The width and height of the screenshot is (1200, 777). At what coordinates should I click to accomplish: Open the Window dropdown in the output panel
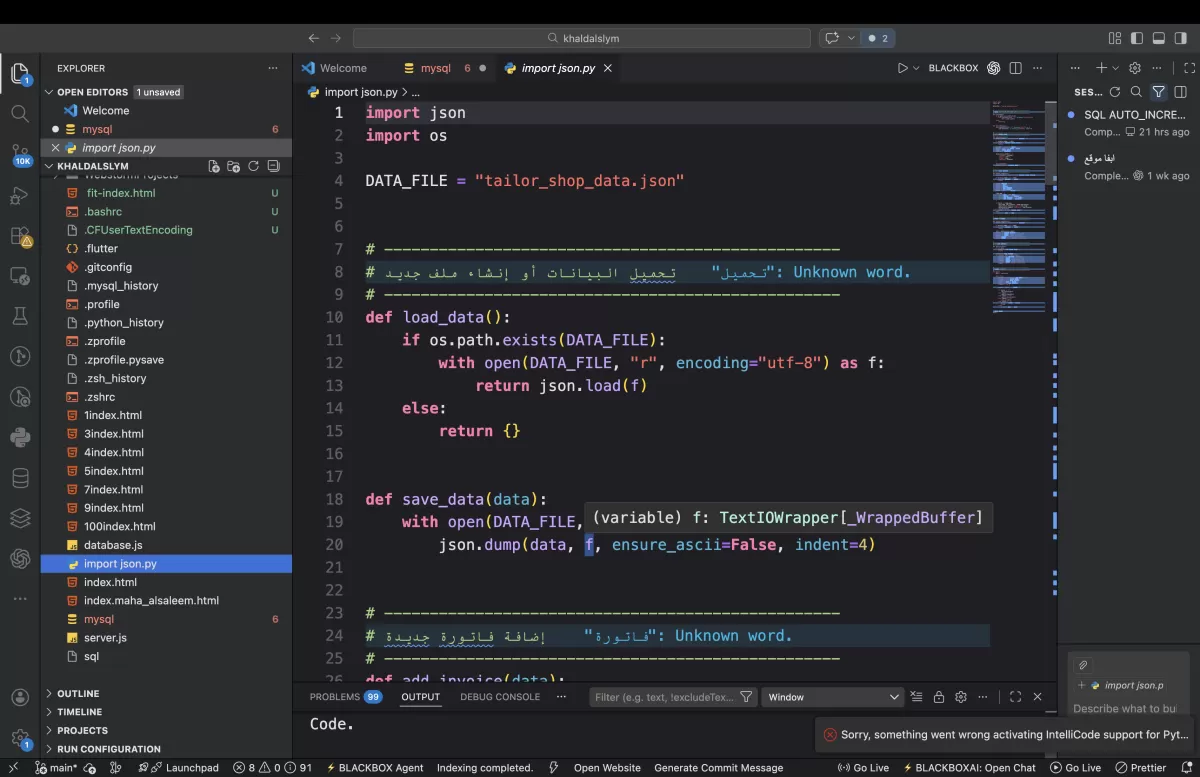coord(833,696)
